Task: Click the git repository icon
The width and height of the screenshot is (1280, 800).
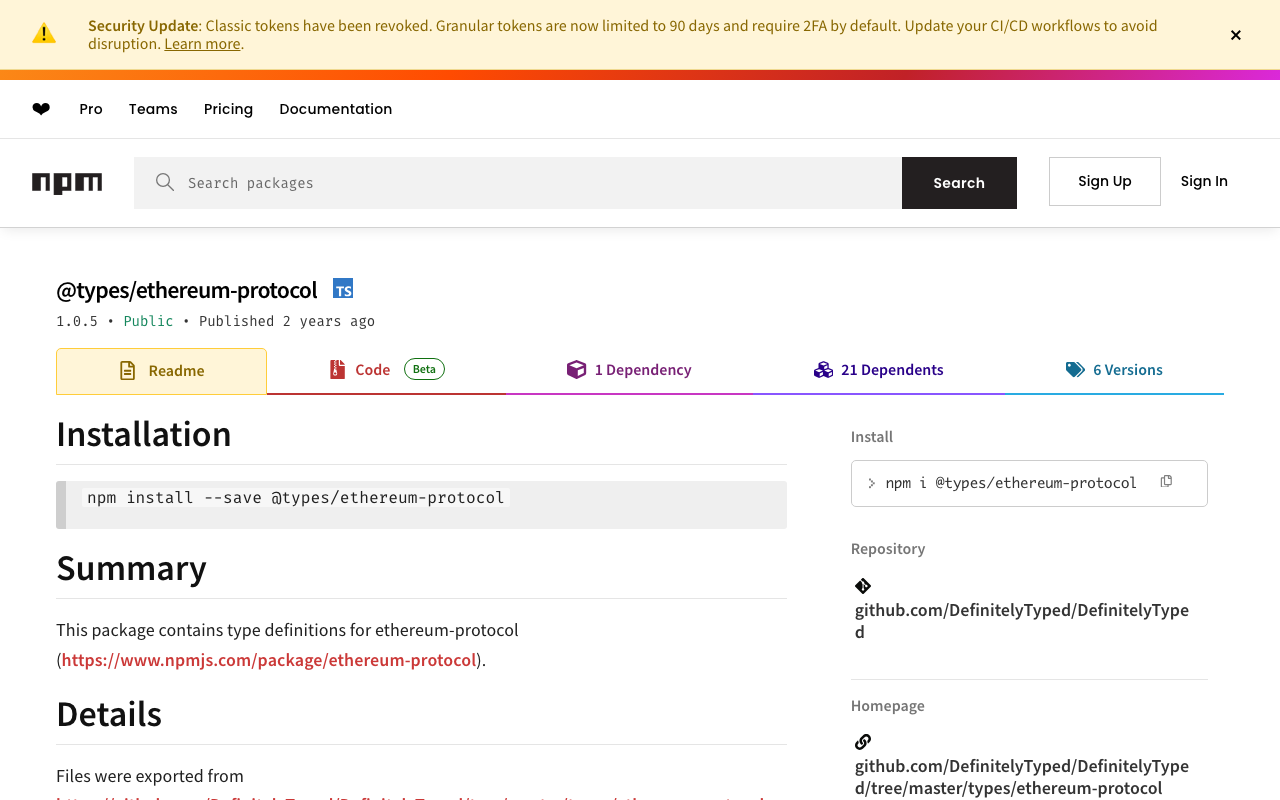Action: point(863,586)
